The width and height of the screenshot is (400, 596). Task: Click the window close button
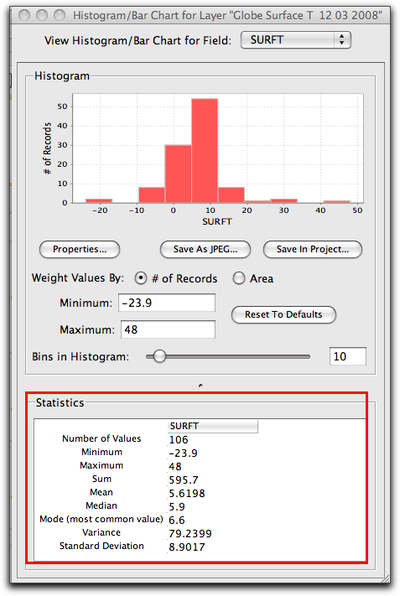click(24, 15)
